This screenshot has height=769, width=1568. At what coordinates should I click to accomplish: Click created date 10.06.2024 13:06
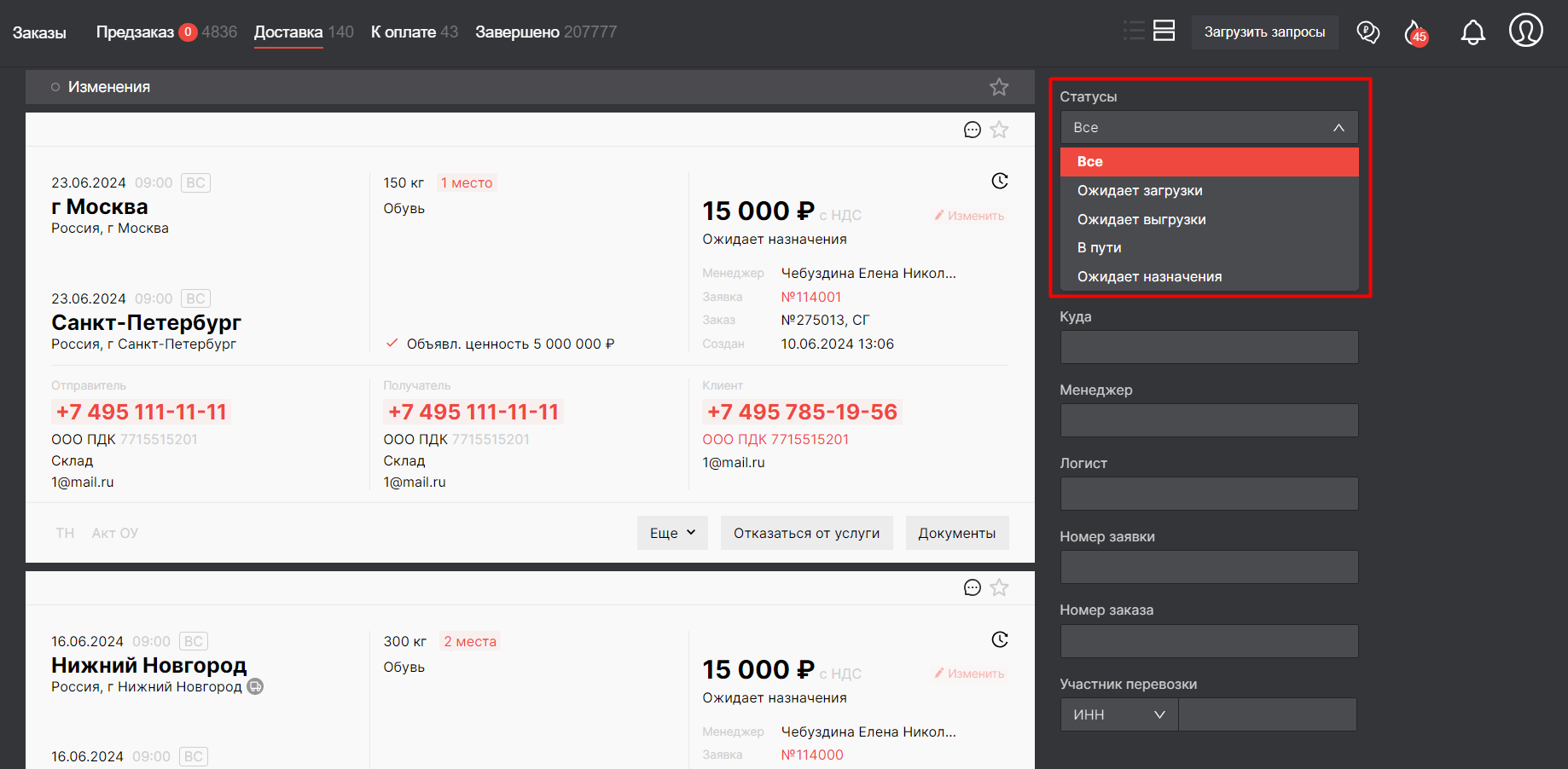pos(838,344)
